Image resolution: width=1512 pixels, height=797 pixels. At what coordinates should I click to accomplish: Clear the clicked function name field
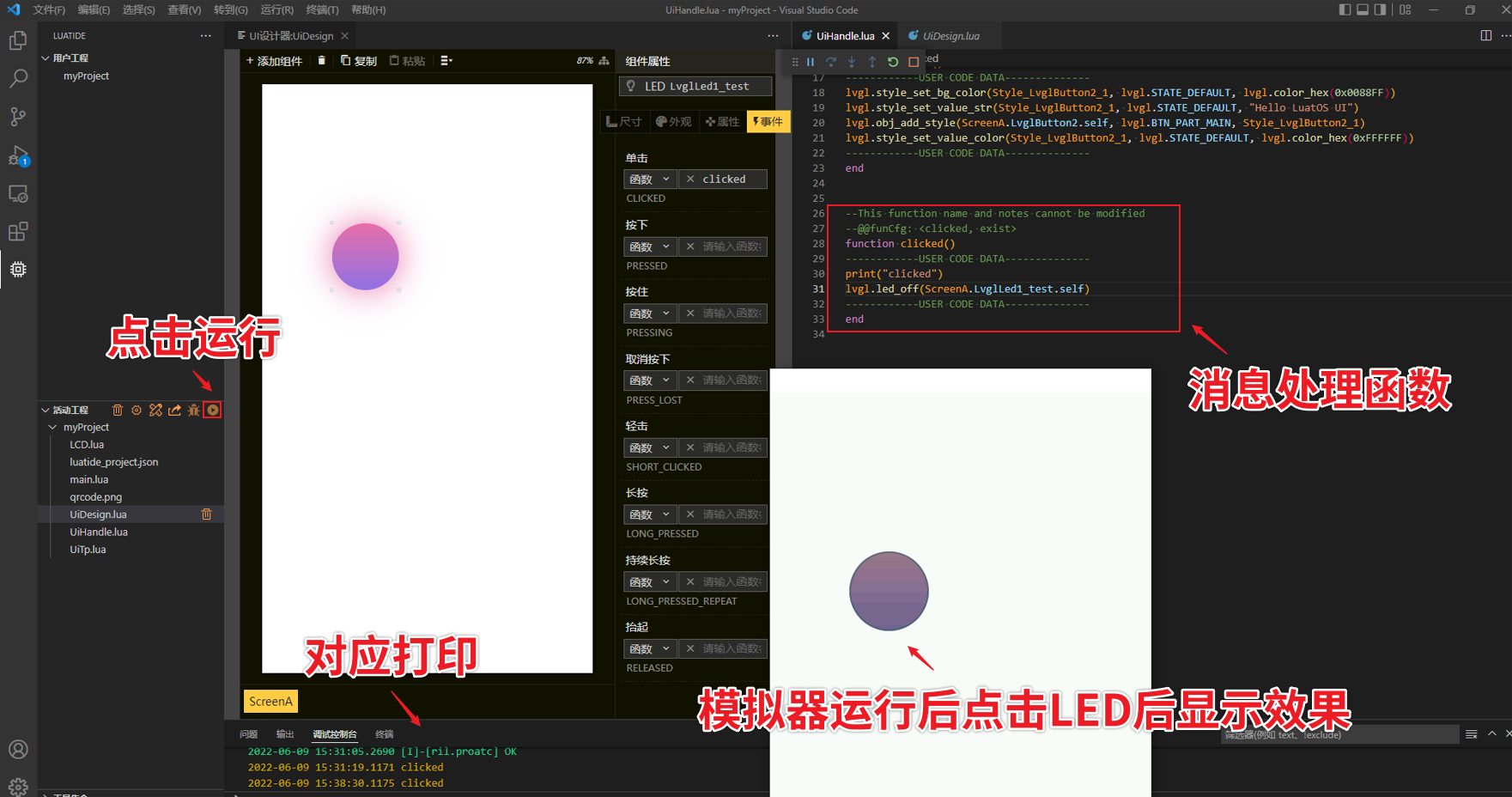690,179
